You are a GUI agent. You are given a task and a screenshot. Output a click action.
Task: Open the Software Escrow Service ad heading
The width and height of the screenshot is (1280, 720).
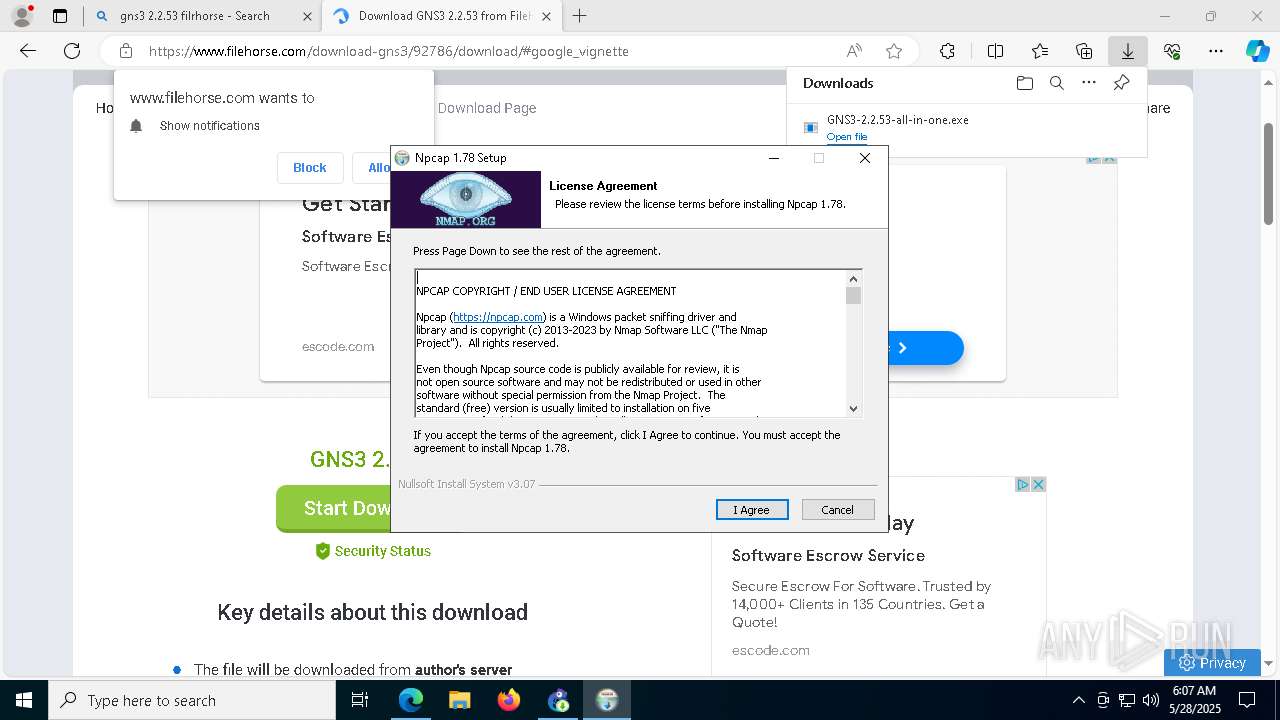point(828,555)
